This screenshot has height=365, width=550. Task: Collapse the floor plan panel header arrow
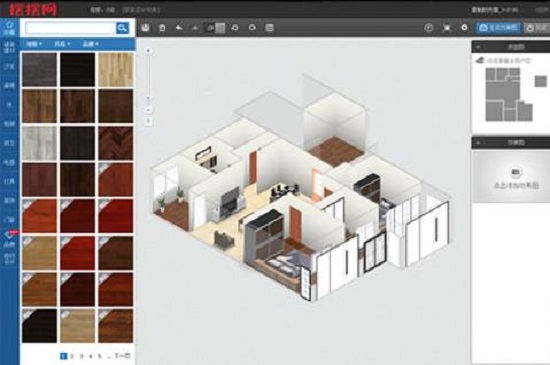pyautogui.click(x=478, y=47)
